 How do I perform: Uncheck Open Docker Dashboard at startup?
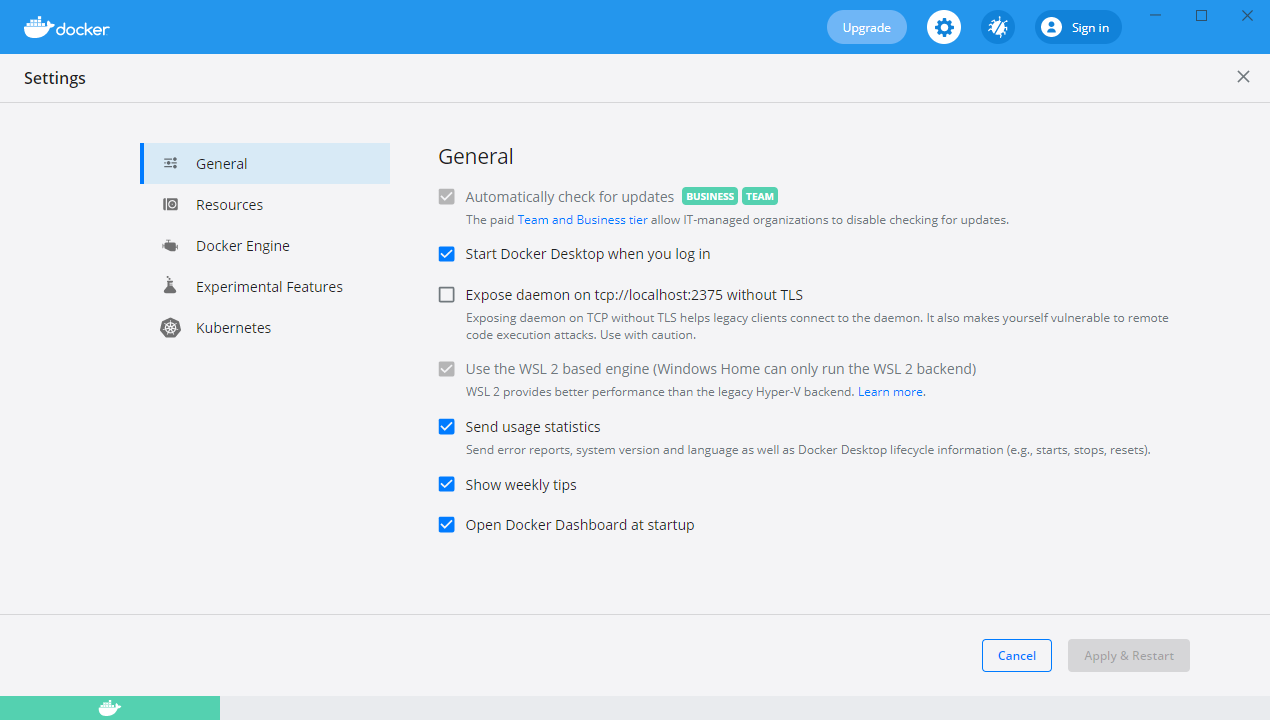pos(447,525)
